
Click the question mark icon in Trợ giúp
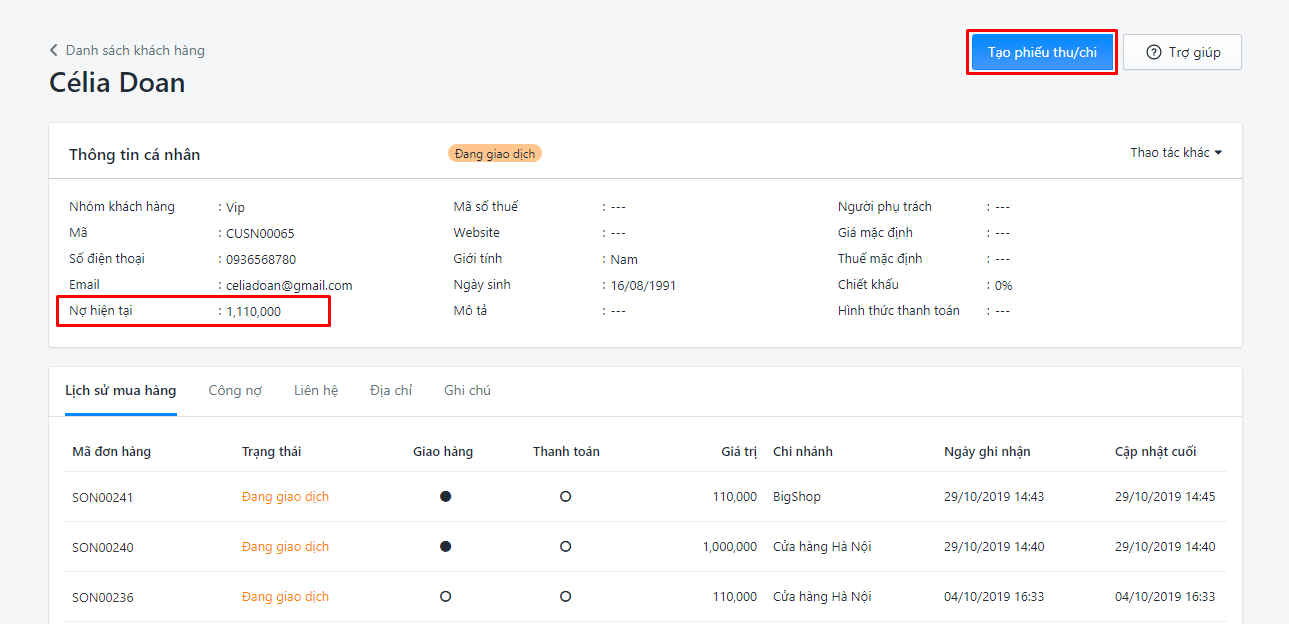click(1154, 52)
